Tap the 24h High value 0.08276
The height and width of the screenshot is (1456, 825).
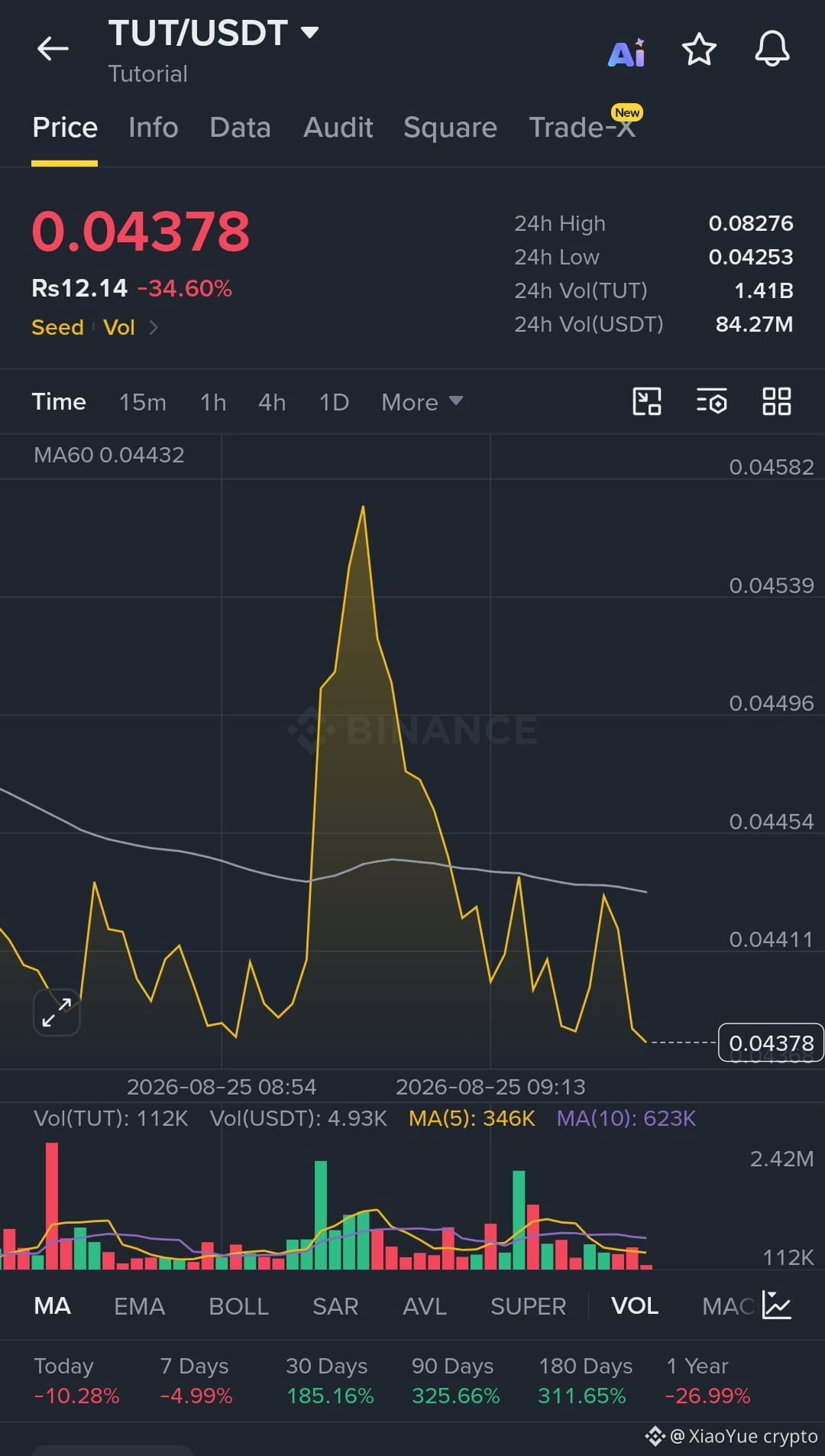pyautogui.click(x=751, y=223)
